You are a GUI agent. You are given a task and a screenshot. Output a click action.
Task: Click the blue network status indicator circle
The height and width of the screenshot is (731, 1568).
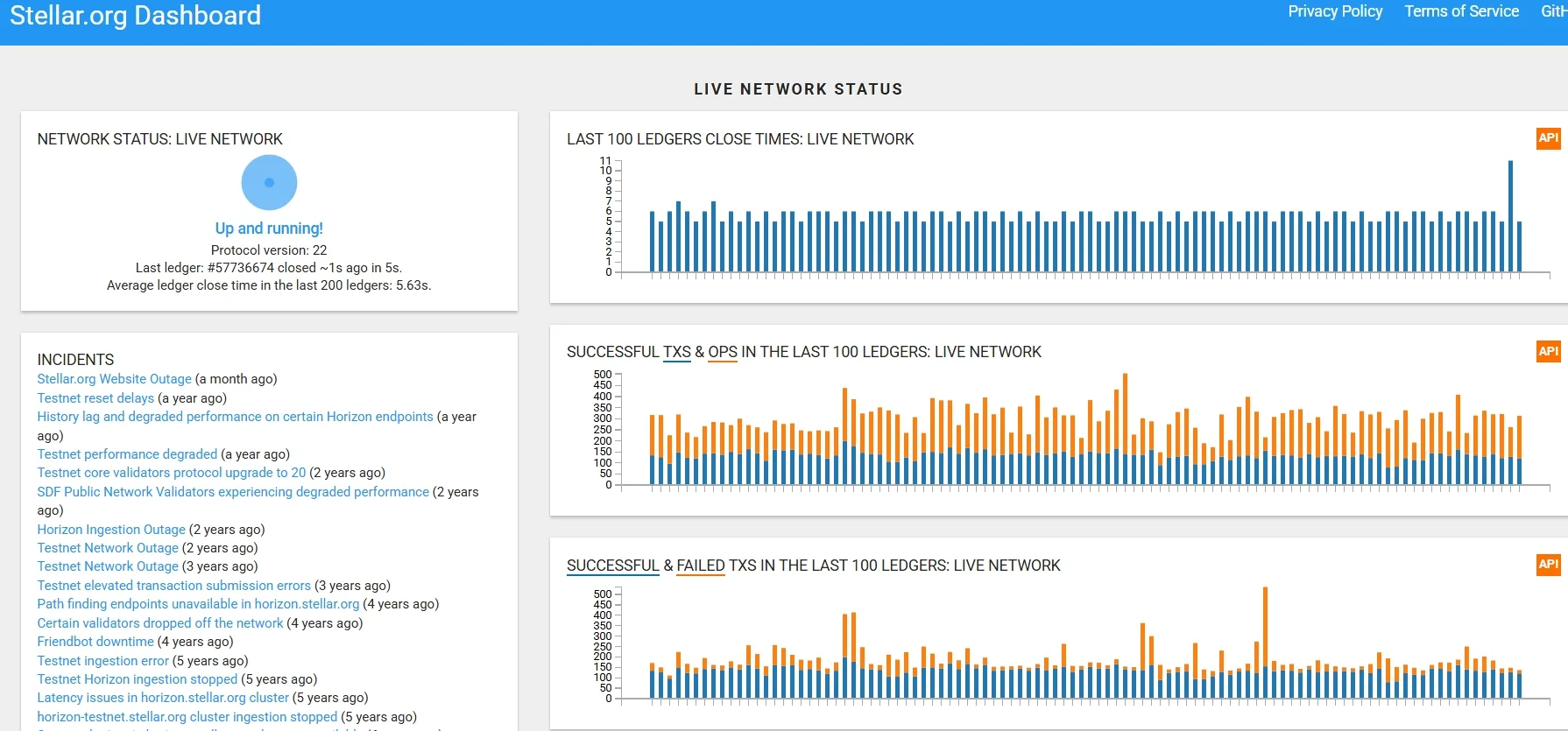click(269, 182)
